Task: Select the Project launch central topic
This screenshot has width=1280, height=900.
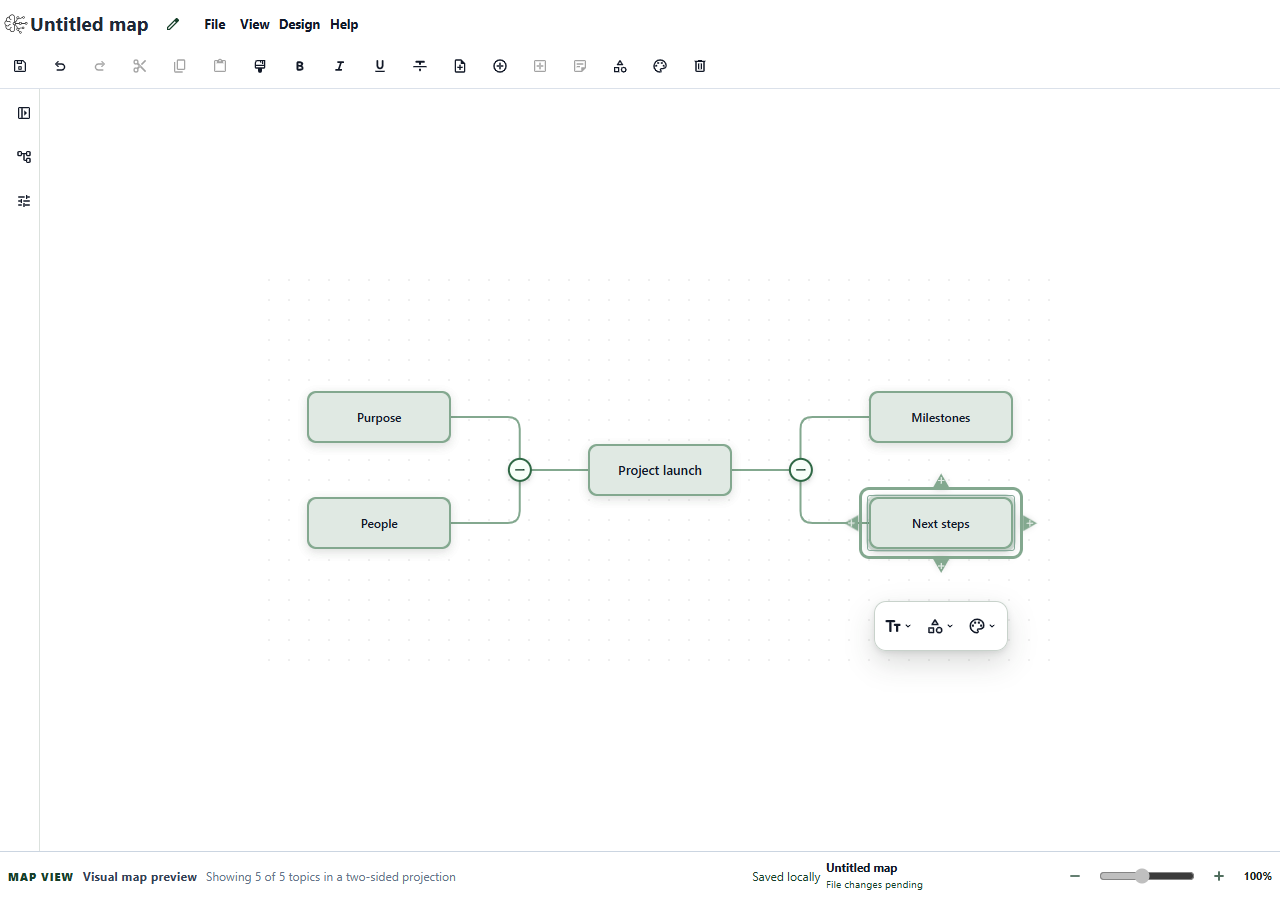Action: [660, 470]
